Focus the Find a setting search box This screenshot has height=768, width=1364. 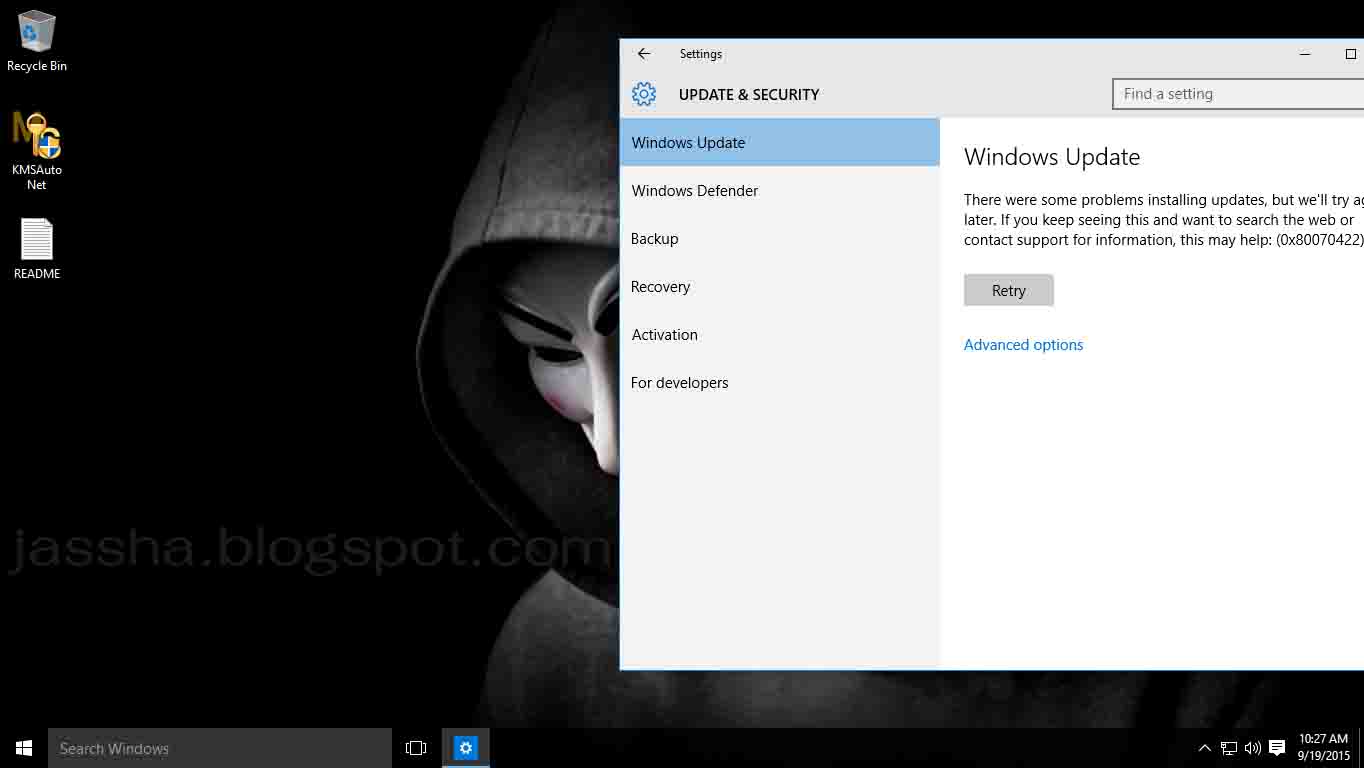1238,94
